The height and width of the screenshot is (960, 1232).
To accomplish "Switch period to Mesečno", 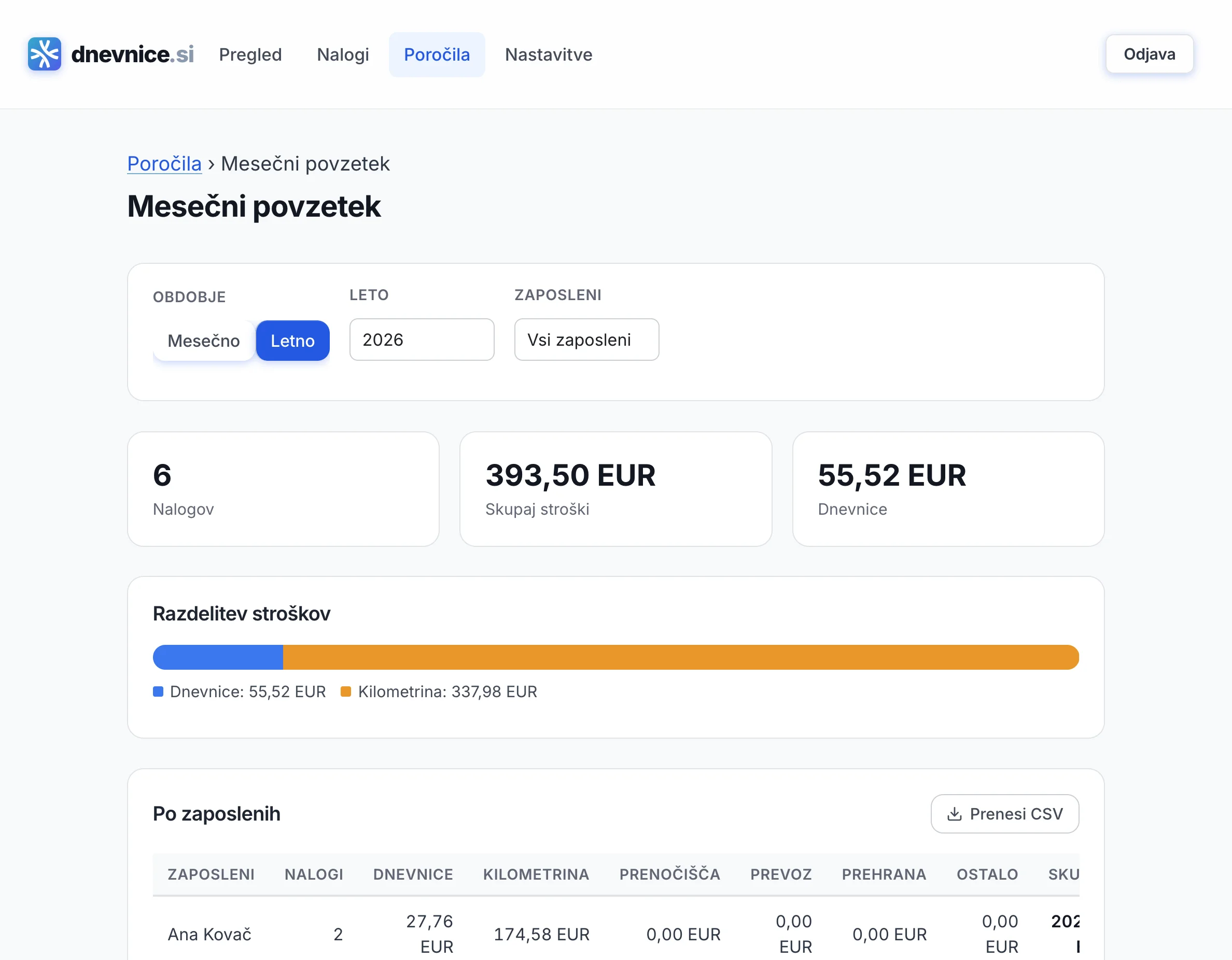I will point(203,341).
